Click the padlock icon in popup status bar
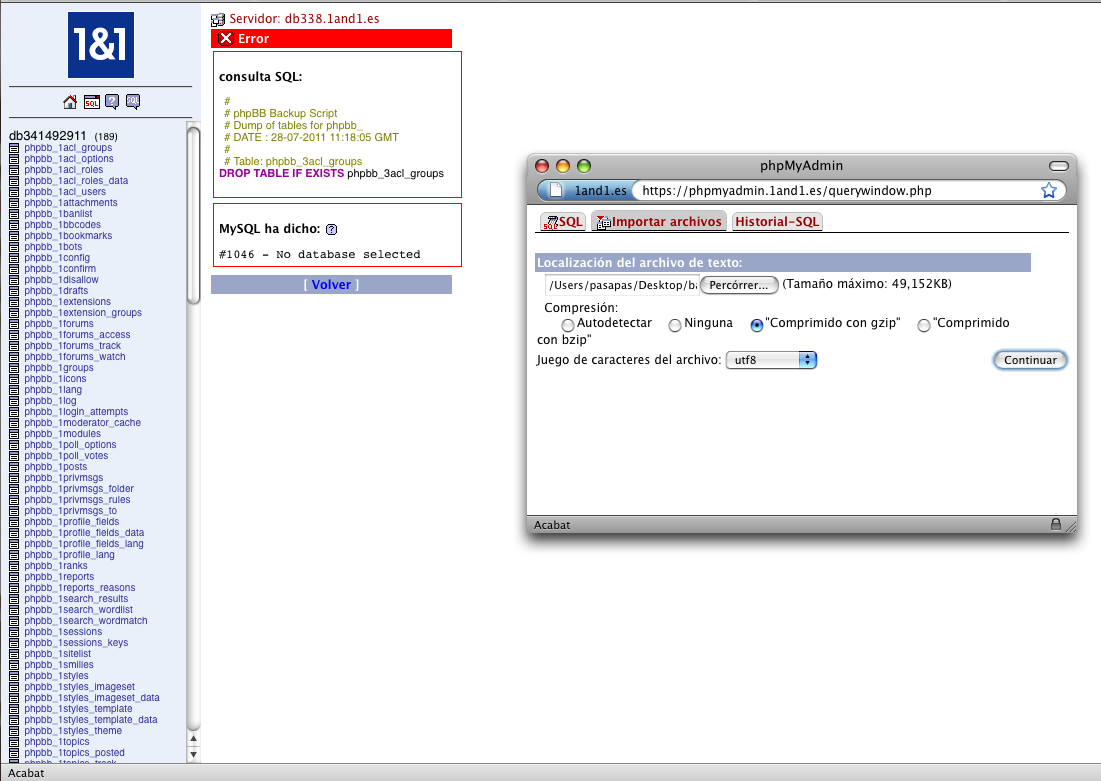The image size is (1101, 781). tap(1055, 524)
